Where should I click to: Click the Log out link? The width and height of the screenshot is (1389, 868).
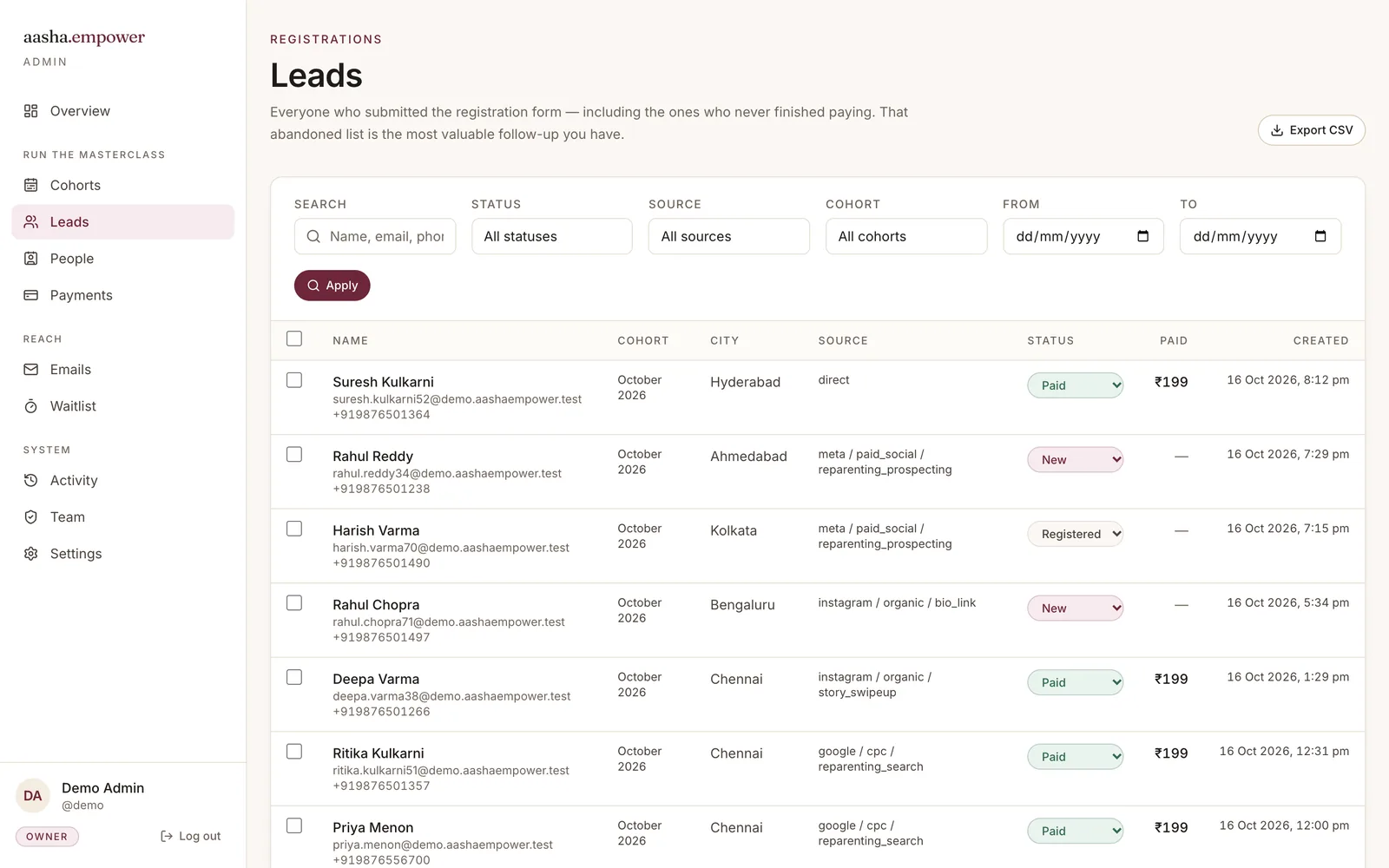click(x=190, y=836)
